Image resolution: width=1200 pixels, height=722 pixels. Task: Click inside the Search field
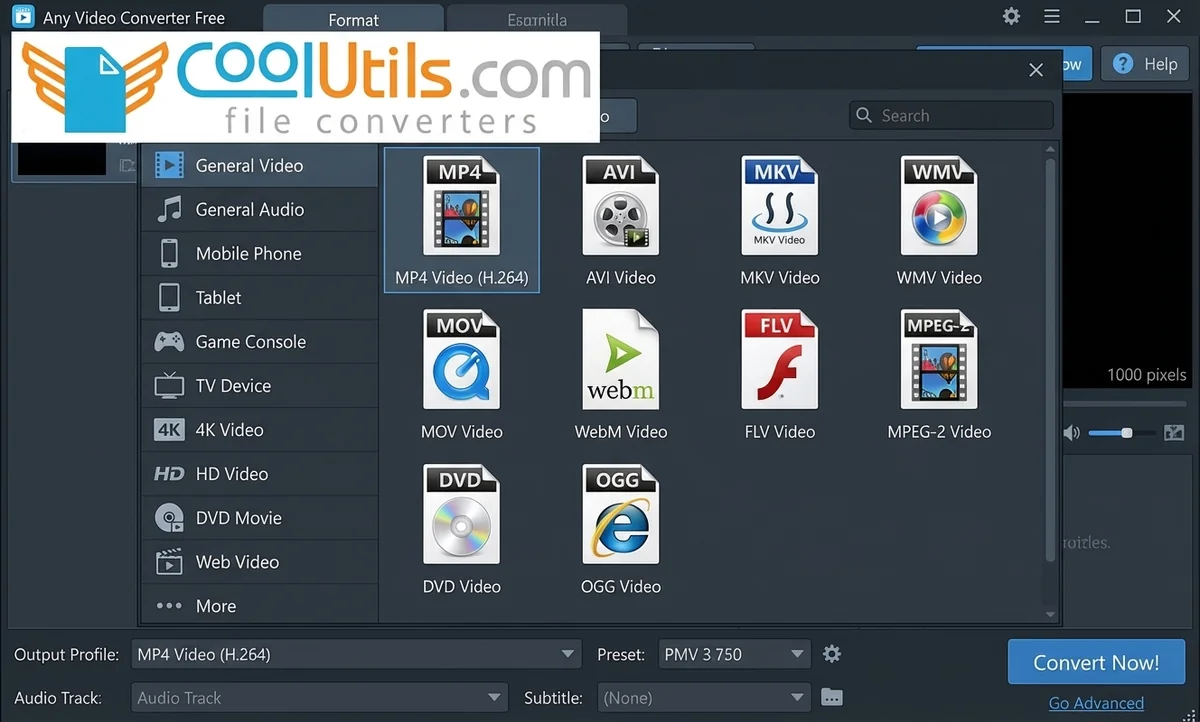[950, 115]
